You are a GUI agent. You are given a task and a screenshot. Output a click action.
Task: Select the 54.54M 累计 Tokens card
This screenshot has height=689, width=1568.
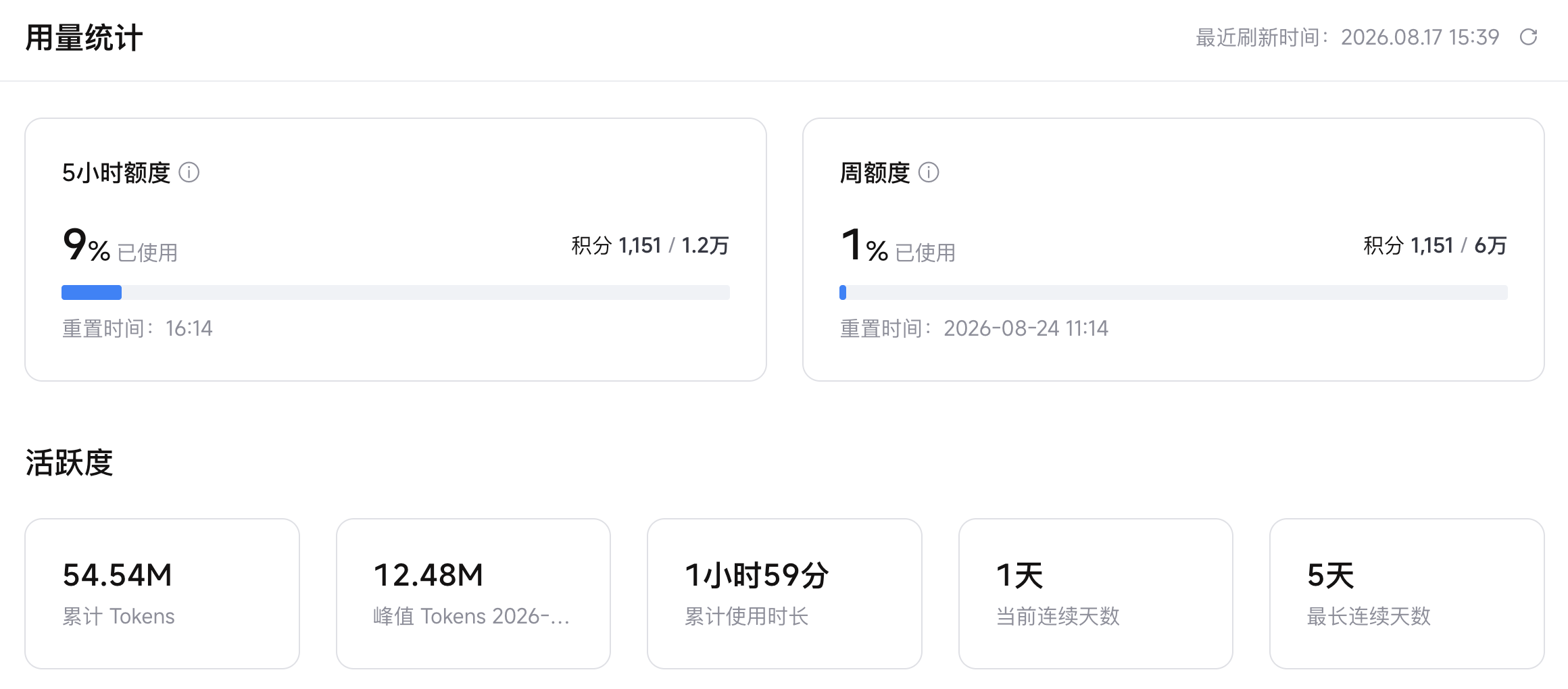click(x=162, y=594)
